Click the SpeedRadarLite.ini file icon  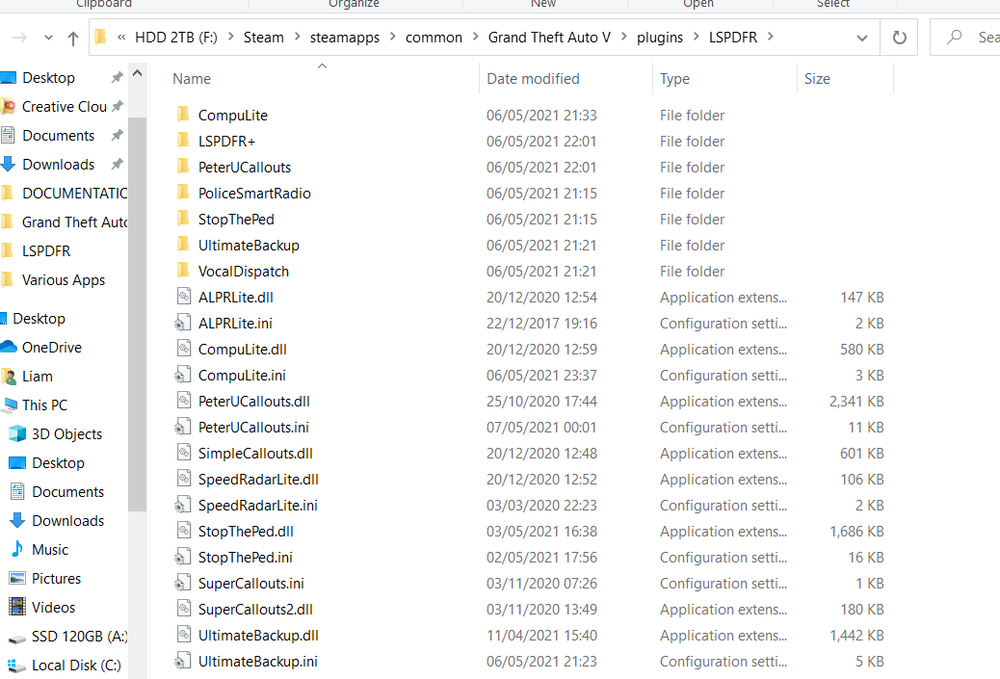183,506
